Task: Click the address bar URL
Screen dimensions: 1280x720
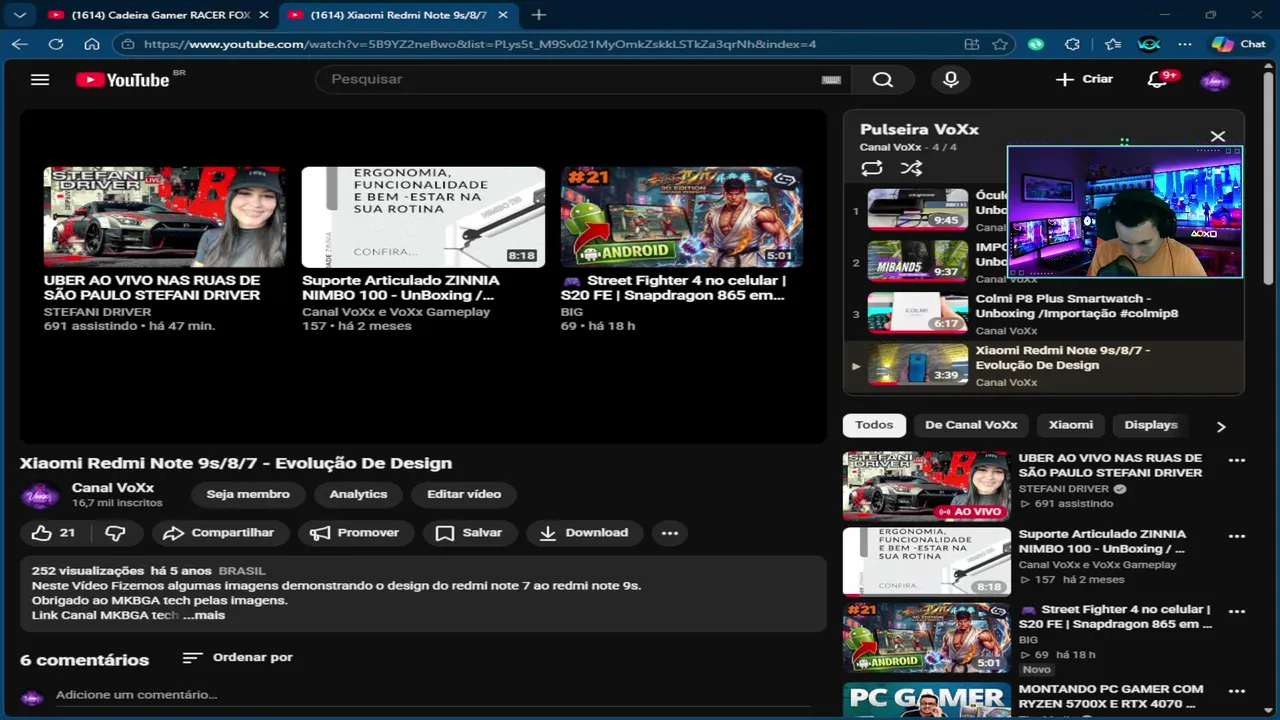Action: (x=480, y=44)
